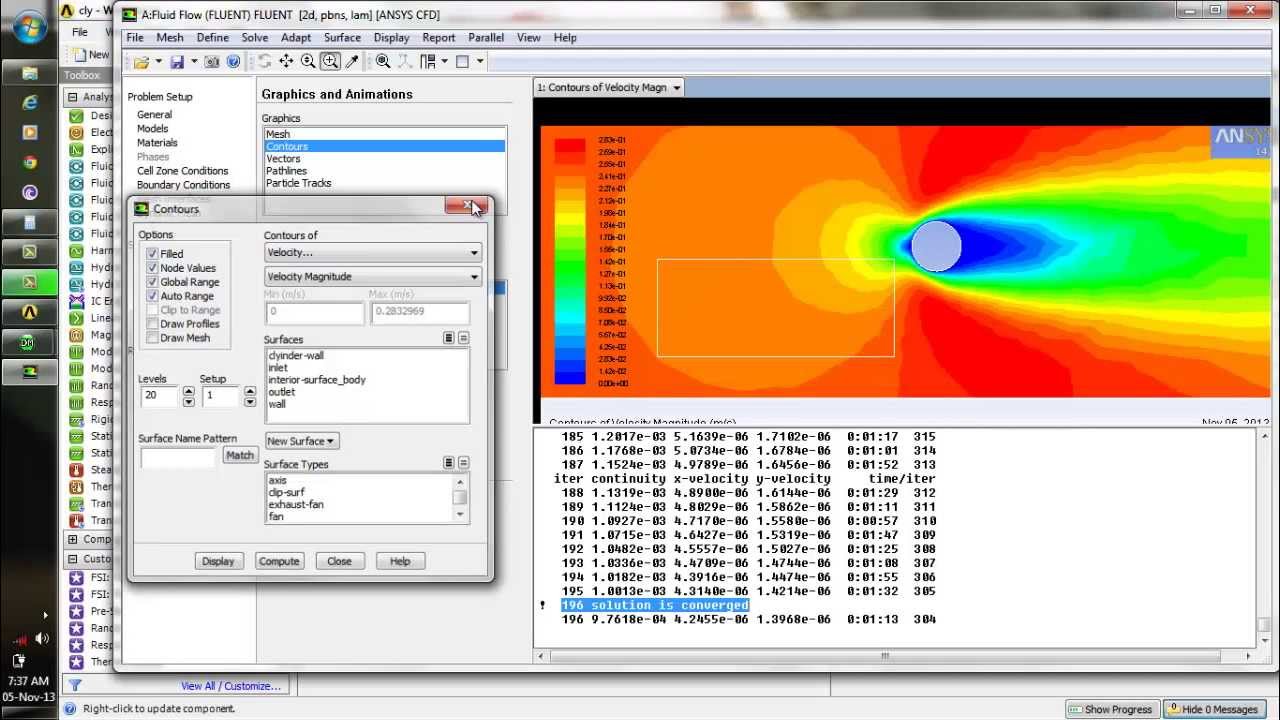The width and height of the screenshot is (1280, 720).
Task: Collapse the Analysis Systems toolbox group
Action: [x=72, y=97]
